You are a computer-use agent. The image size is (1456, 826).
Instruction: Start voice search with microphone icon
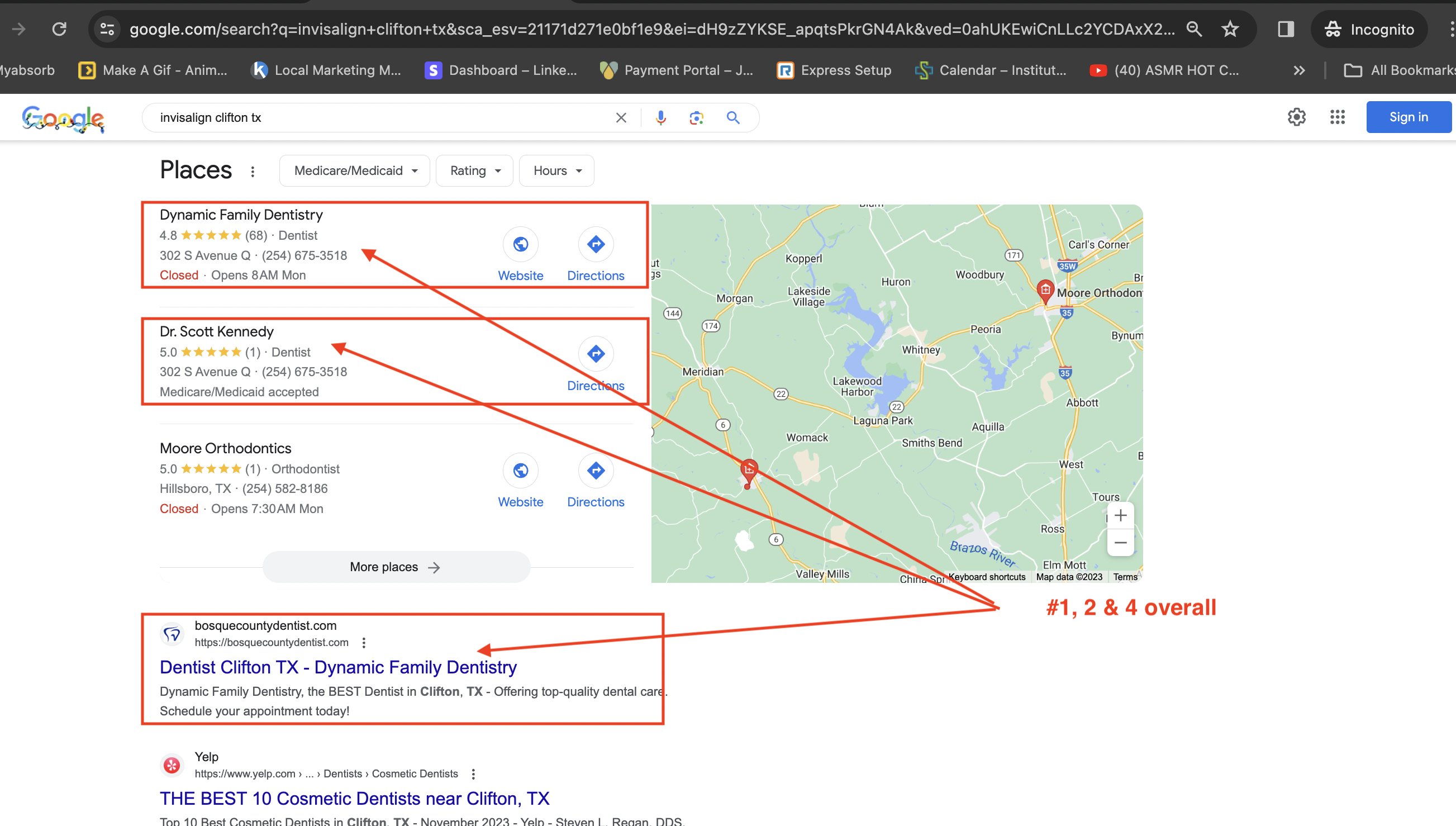coord(660,117)
